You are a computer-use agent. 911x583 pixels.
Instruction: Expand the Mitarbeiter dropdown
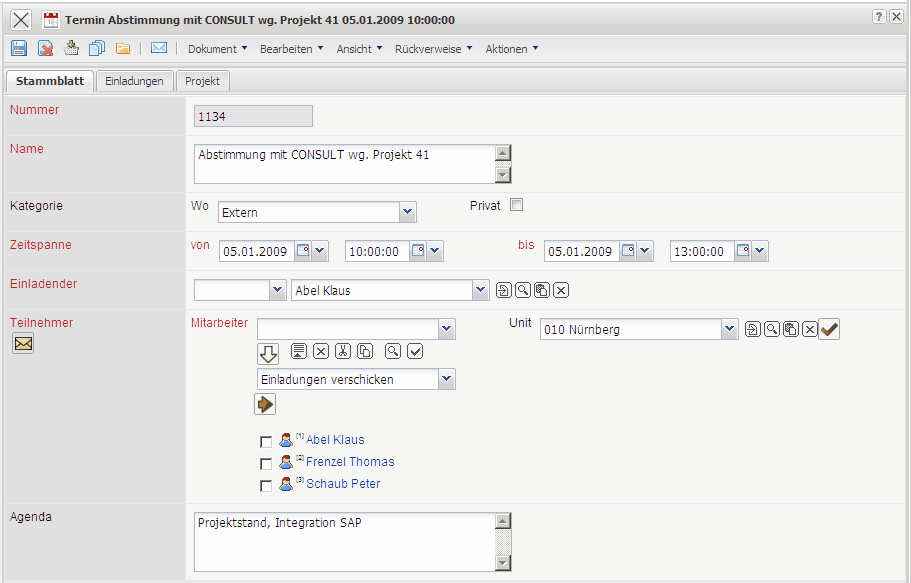coord(447,329)
